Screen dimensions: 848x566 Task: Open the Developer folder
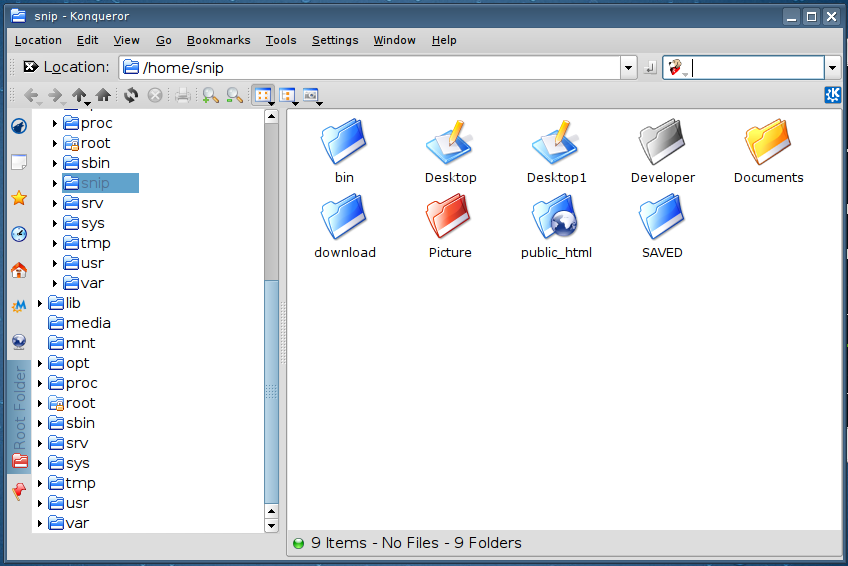[662, 151]
